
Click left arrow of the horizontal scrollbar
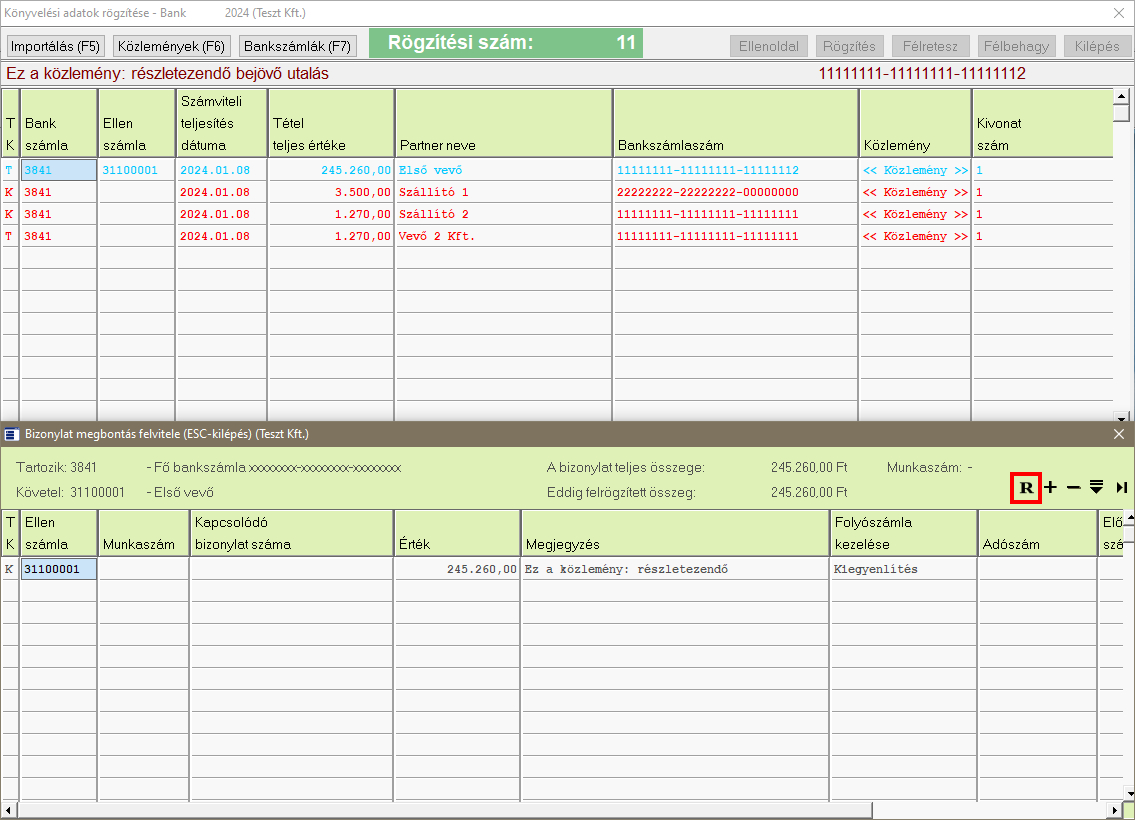[9, 810]
